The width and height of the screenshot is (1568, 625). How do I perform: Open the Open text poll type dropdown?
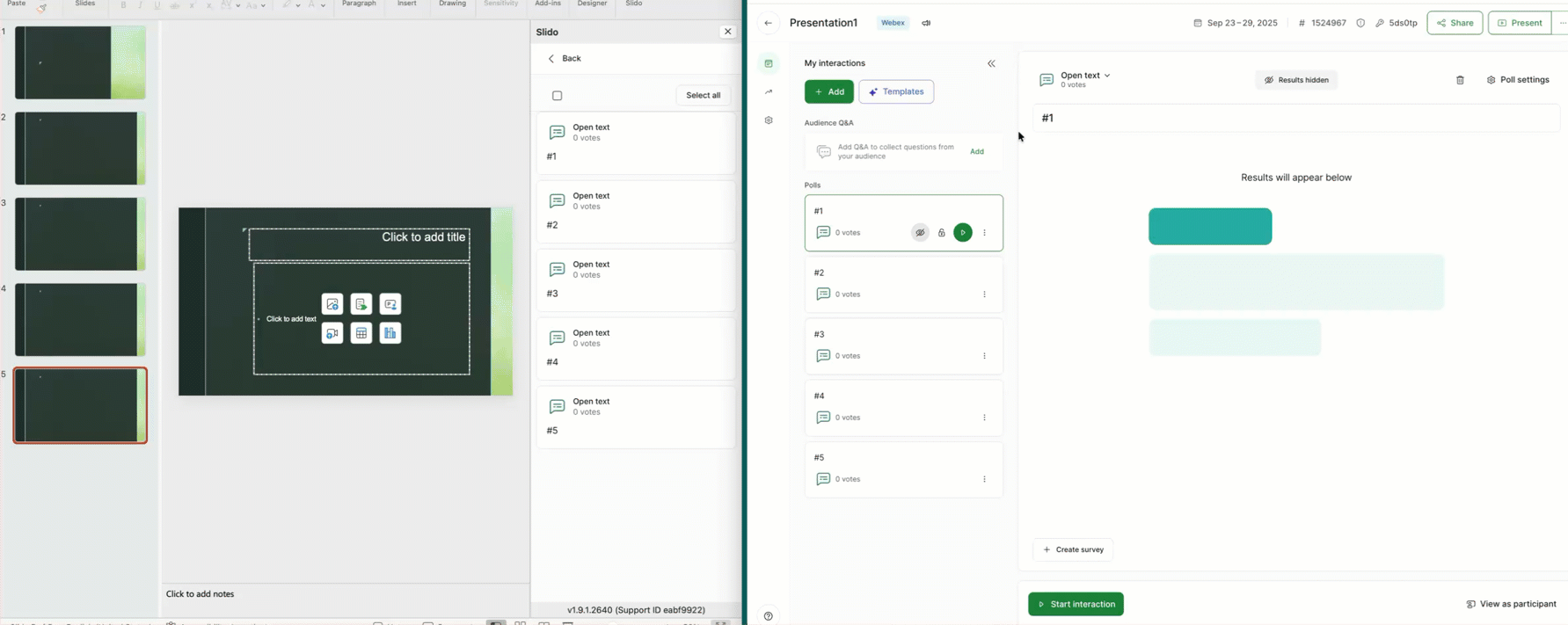click(1084, 76)
